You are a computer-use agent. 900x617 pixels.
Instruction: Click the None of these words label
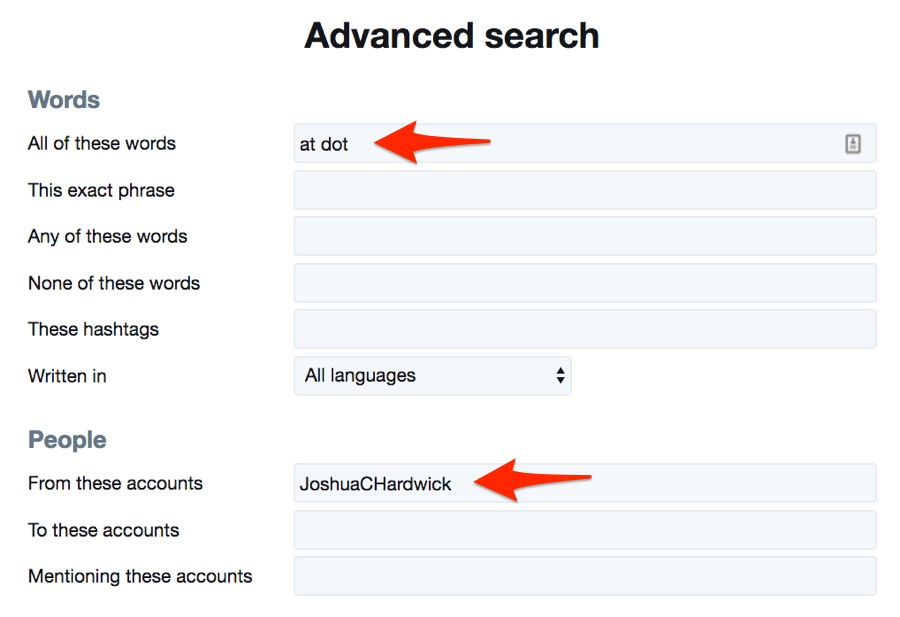click(x=114, y=283)
